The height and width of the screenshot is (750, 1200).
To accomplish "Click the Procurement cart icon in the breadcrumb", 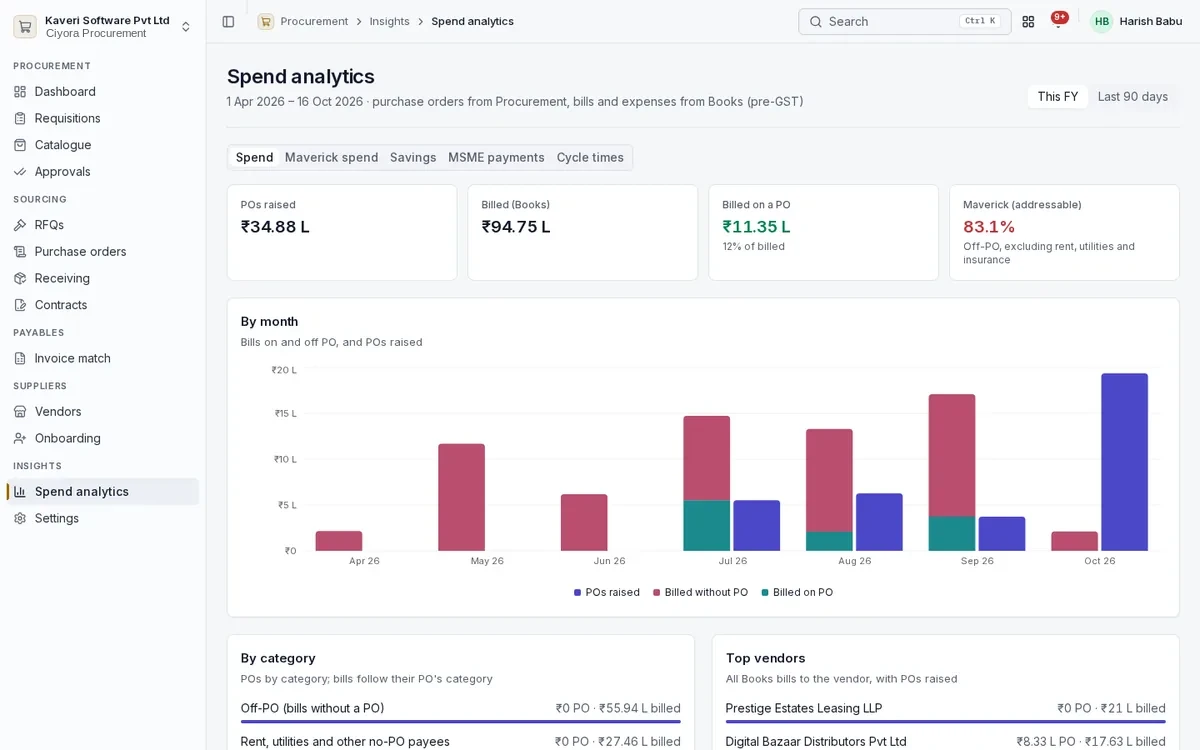I will 266,21.
